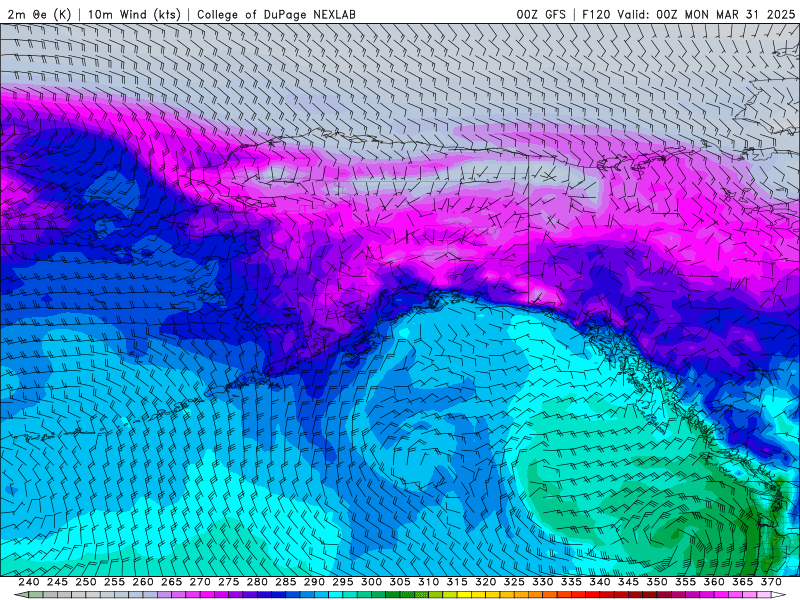The height and width of the screenshot is (600, 800).
Task: Select the 365 colorbar scale label
Action: [x=743, y=582]
